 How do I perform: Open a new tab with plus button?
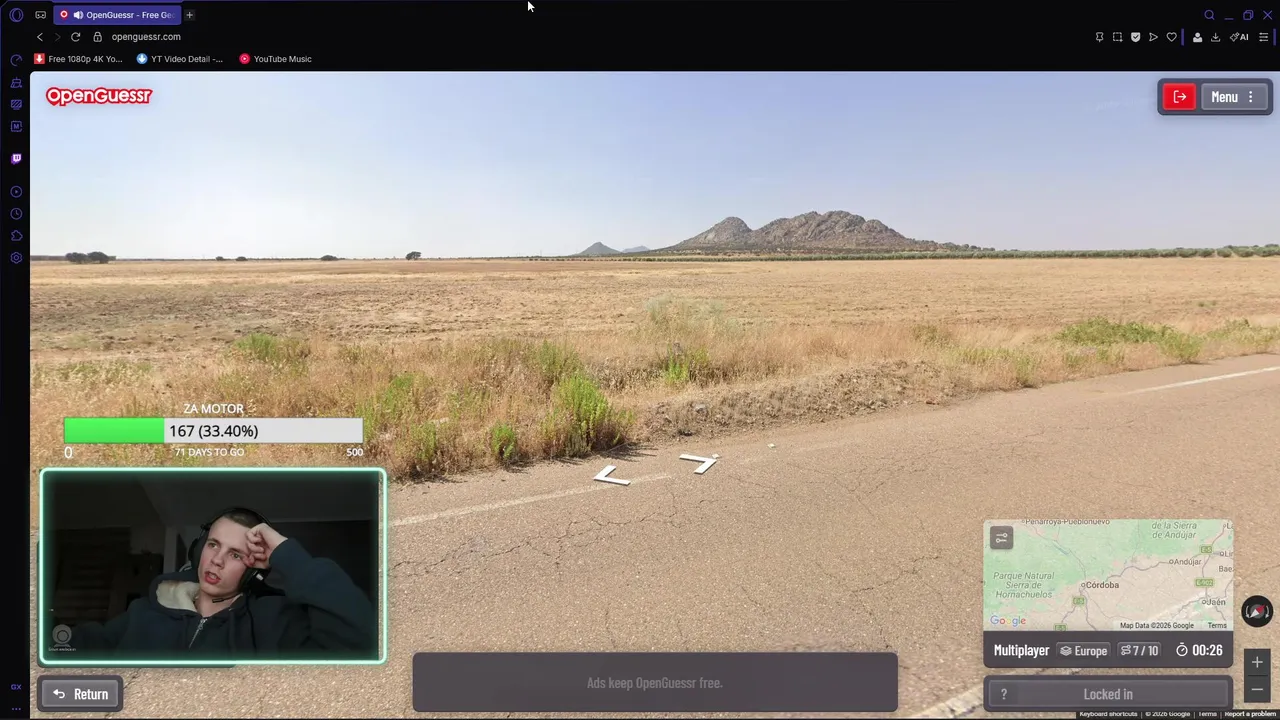tap(189, 15)
